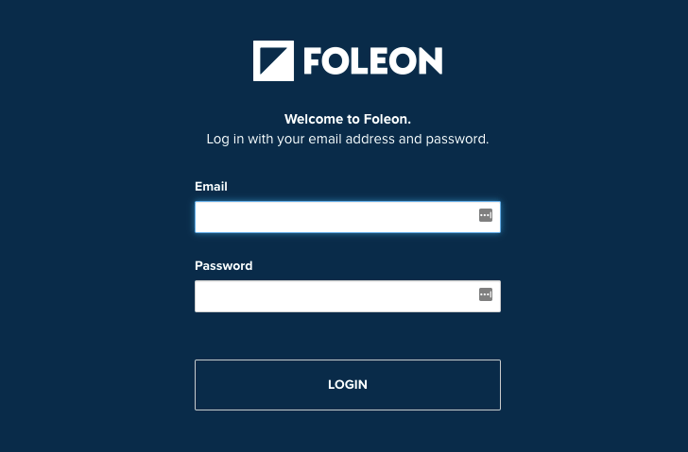688x452 pixels.
Task: Show saved credentials via Password field icon
Action: click(x=486, y=295)
